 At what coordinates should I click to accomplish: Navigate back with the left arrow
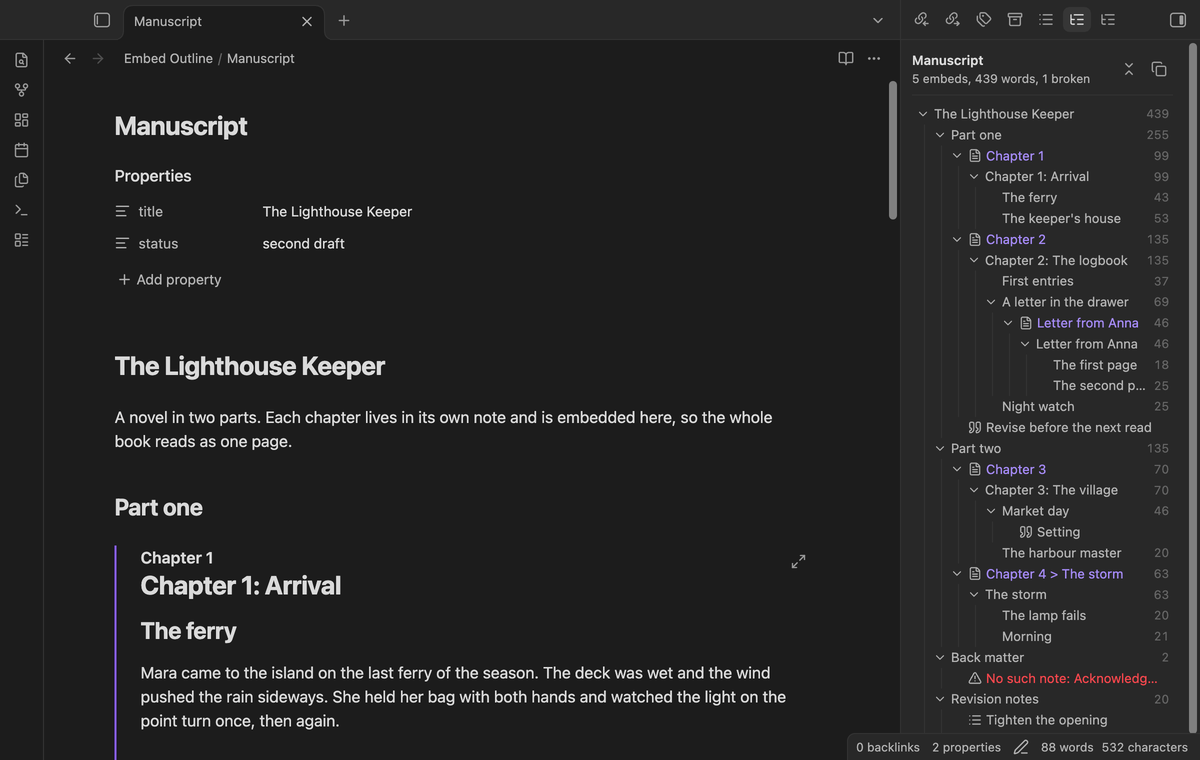click(70, 58)
